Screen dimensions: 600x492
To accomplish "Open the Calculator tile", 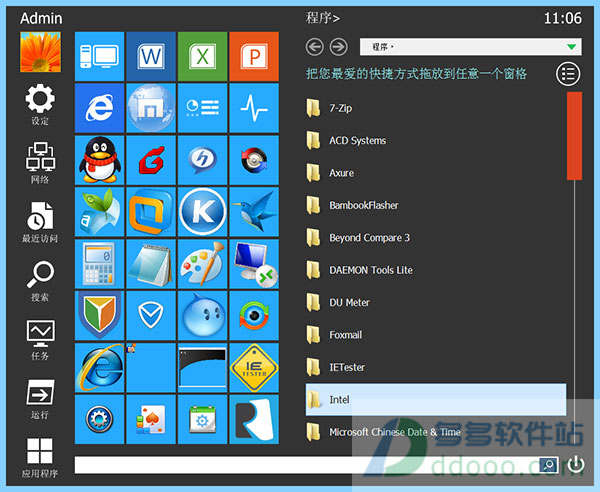I will click(99, 264).
